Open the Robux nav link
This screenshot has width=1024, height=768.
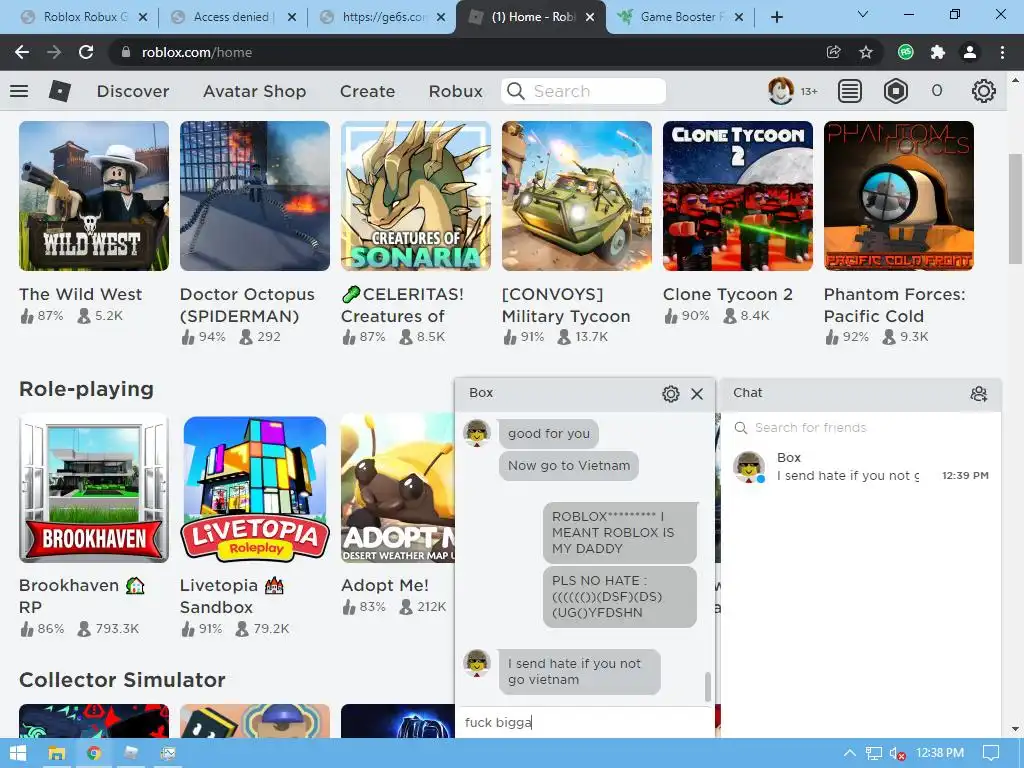pos(456,91)
